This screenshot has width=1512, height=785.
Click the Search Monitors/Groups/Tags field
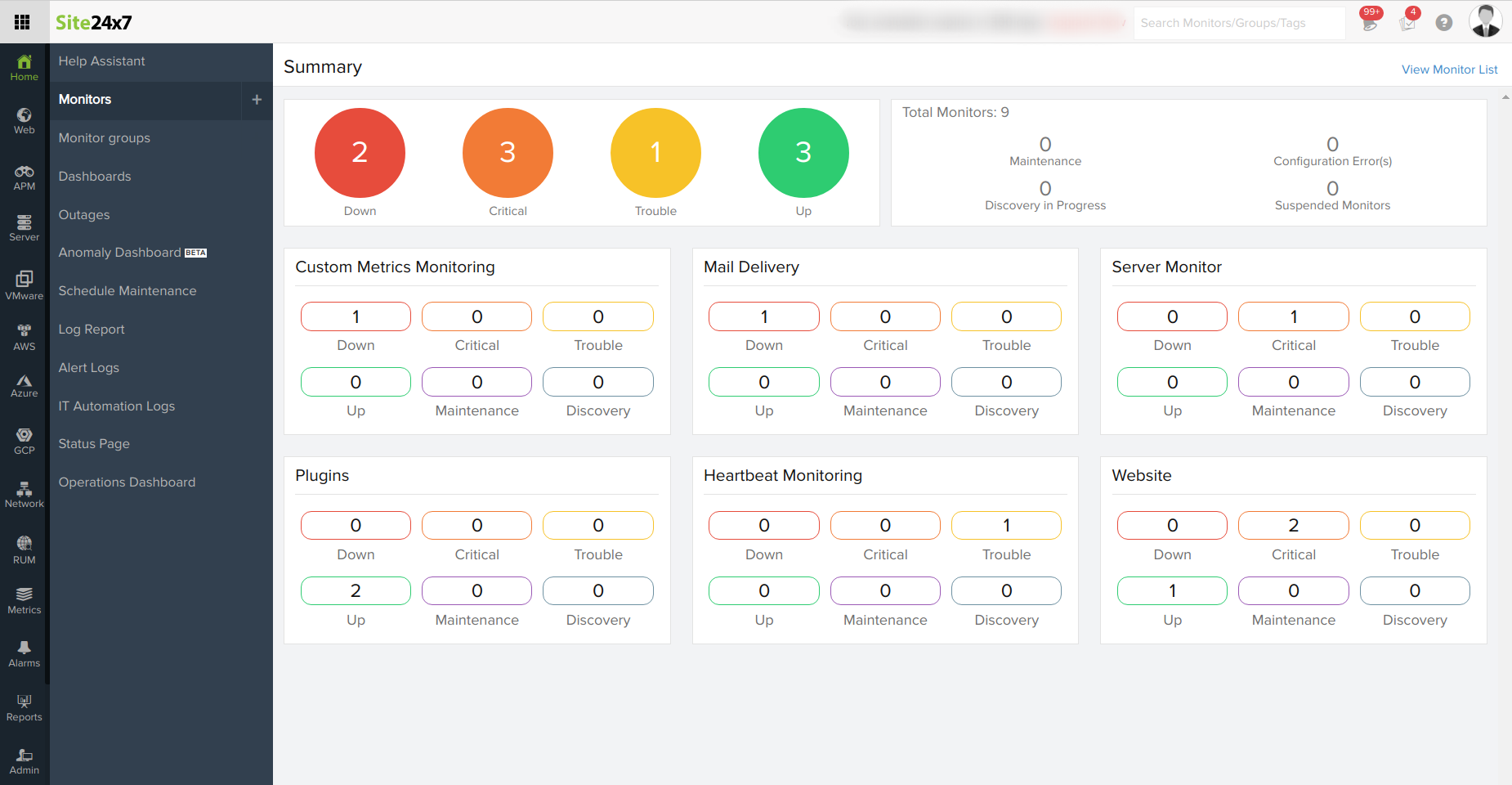(x=1238, y=23)
